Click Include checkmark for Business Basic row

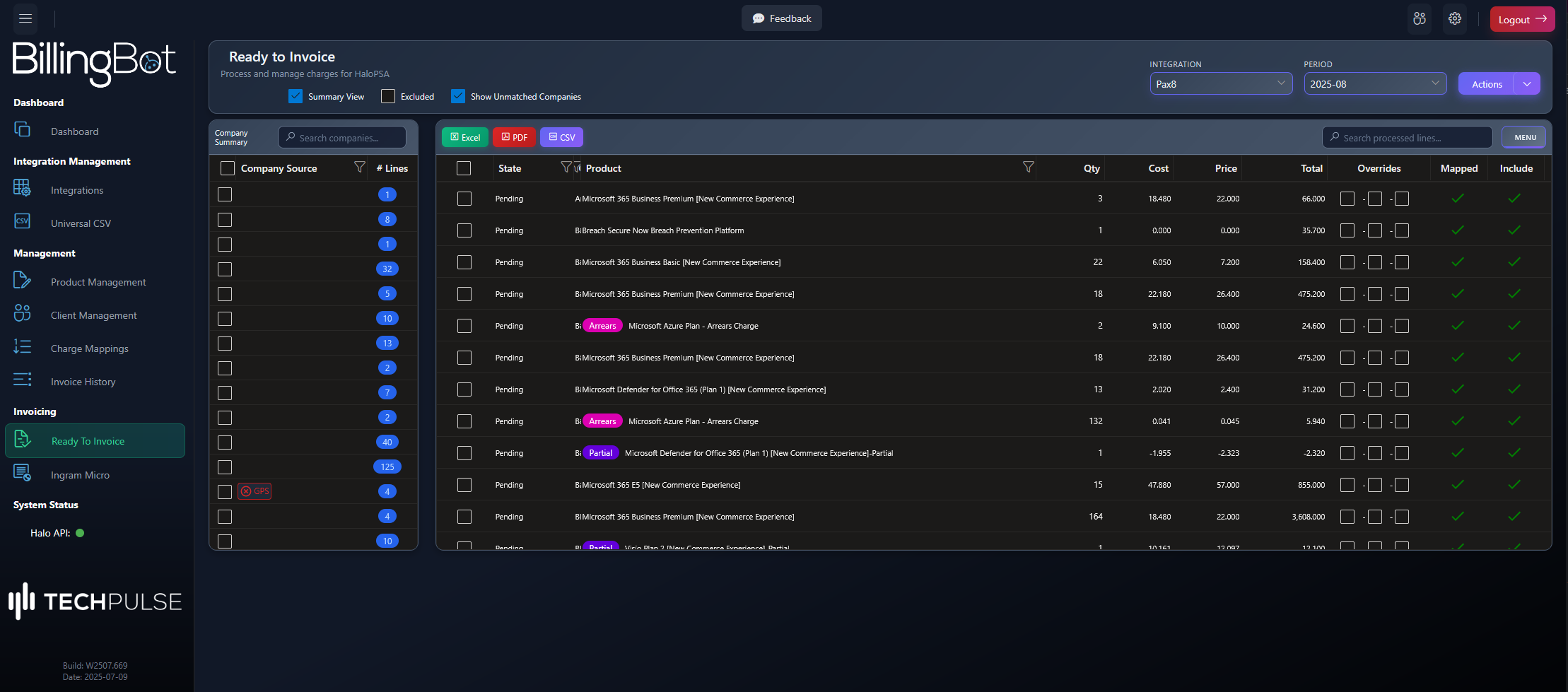(x=1514, y=262)
